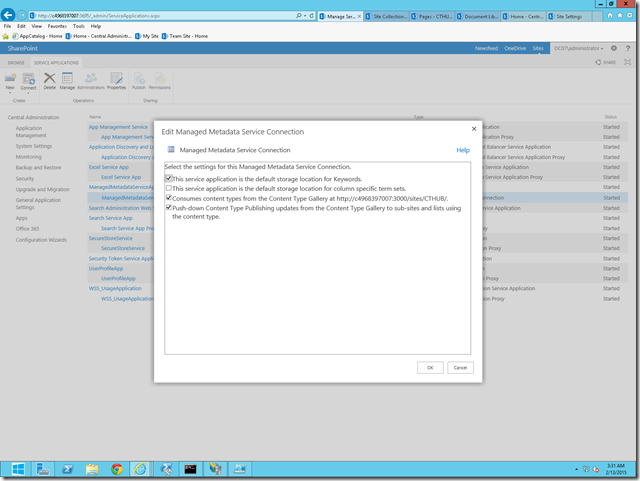Expand the DC07\administrator user menu

[x=578, y=48]
